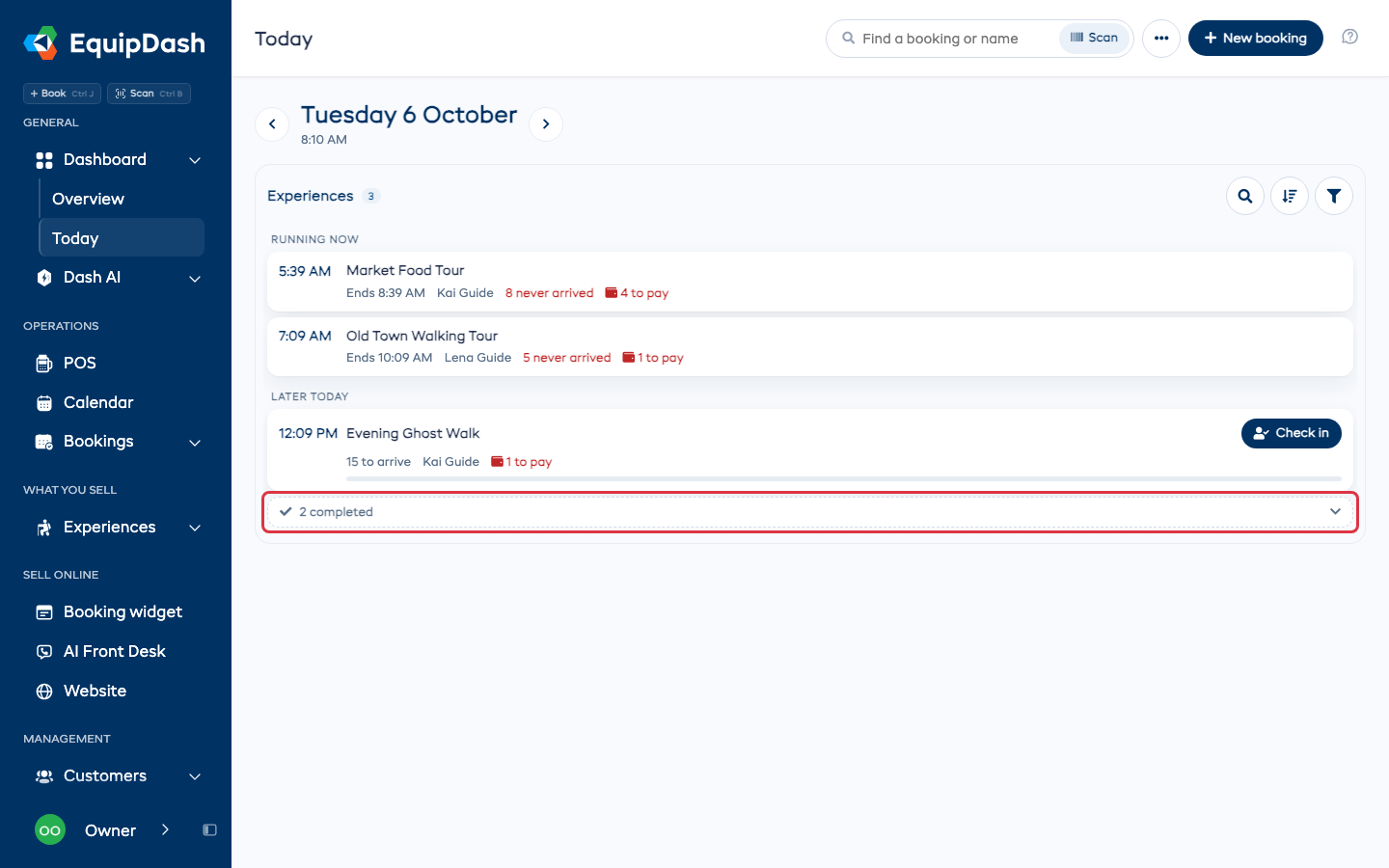Click the Scan button in search bar

tap(1095, 38)
